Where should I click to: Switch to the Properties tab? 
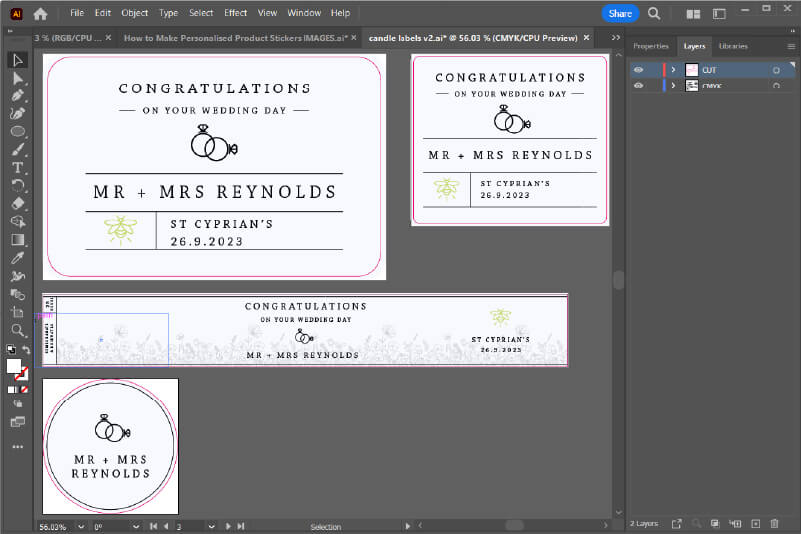coord(651,46)
